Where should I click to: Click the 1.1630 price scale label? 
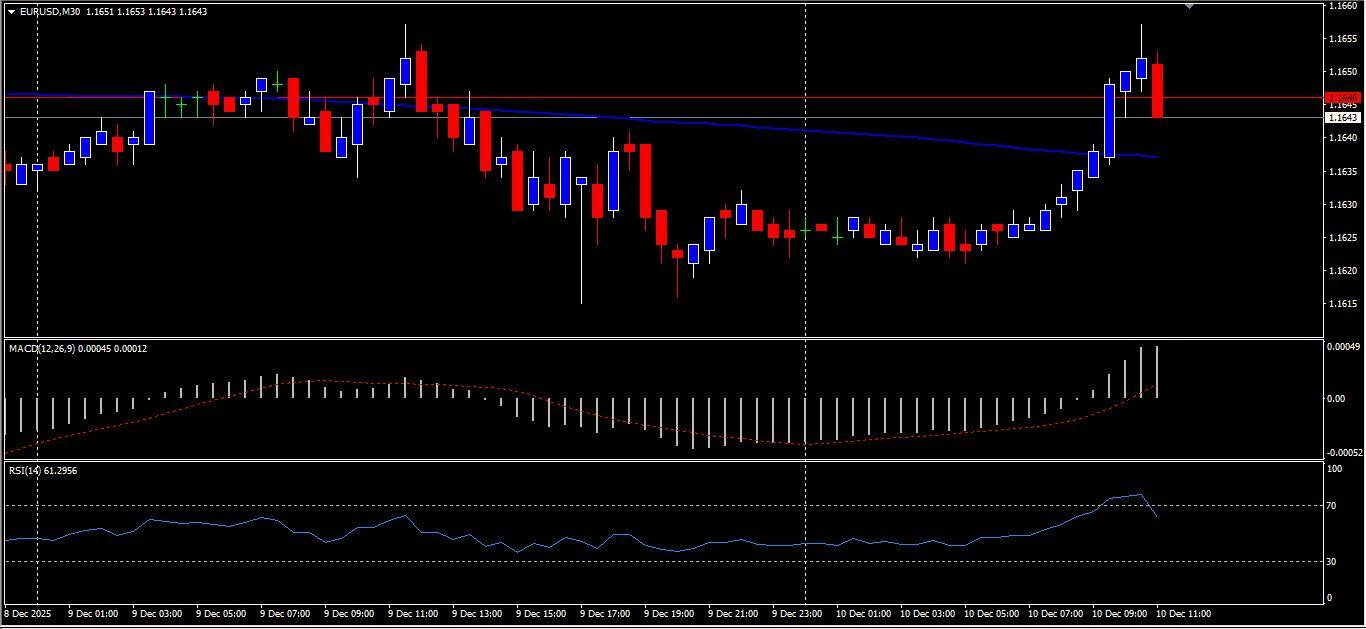click(x=1342, y=204)
